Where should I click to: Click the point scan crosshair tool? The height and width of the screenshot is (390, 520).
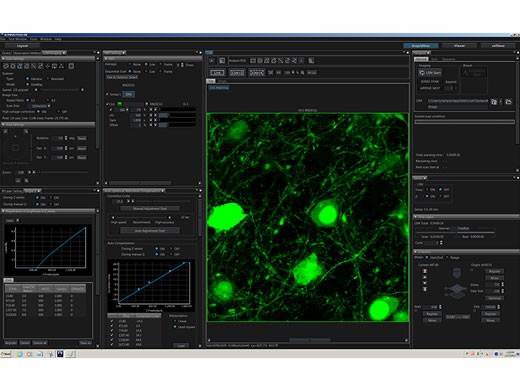coord(48,66)
